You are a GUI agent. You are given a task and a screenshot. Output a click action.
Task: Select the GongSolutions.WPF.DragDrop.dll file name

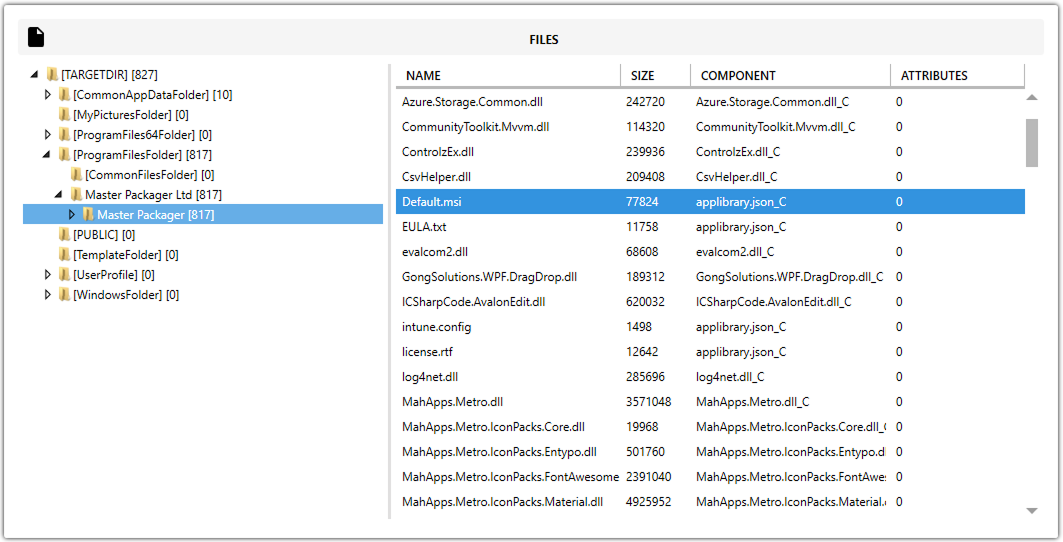[489, 277]
